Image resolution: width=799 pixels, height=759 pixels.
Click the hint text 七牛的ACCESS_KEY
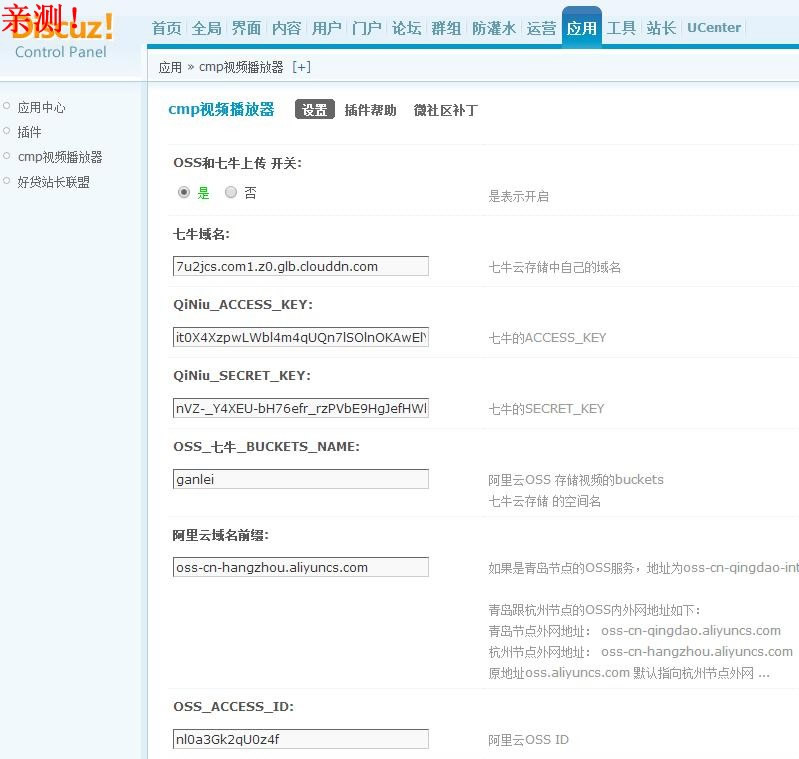(x=547, y=338)
